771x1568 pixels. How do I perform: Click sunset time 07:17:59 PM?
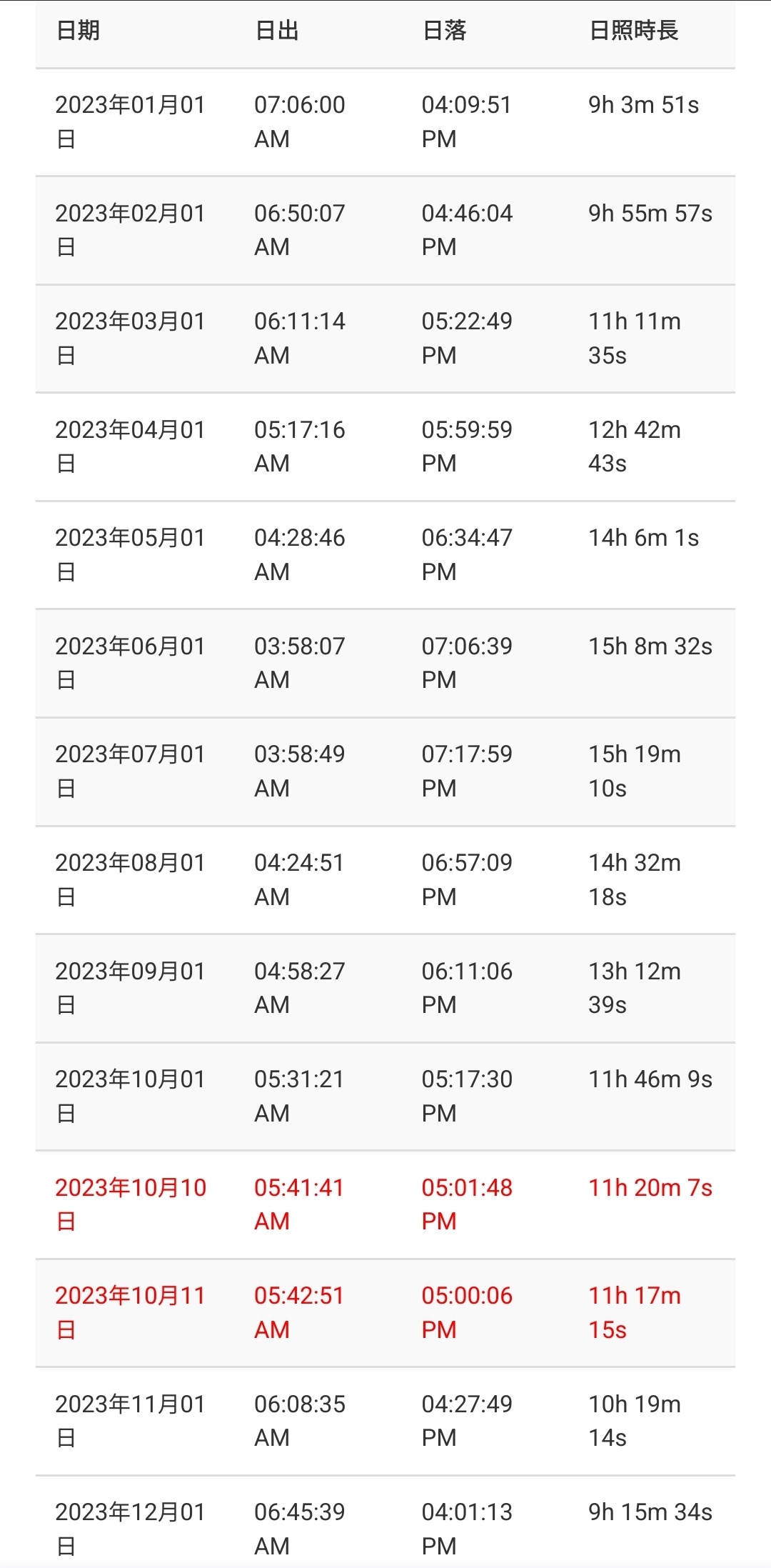click(467, 771)
